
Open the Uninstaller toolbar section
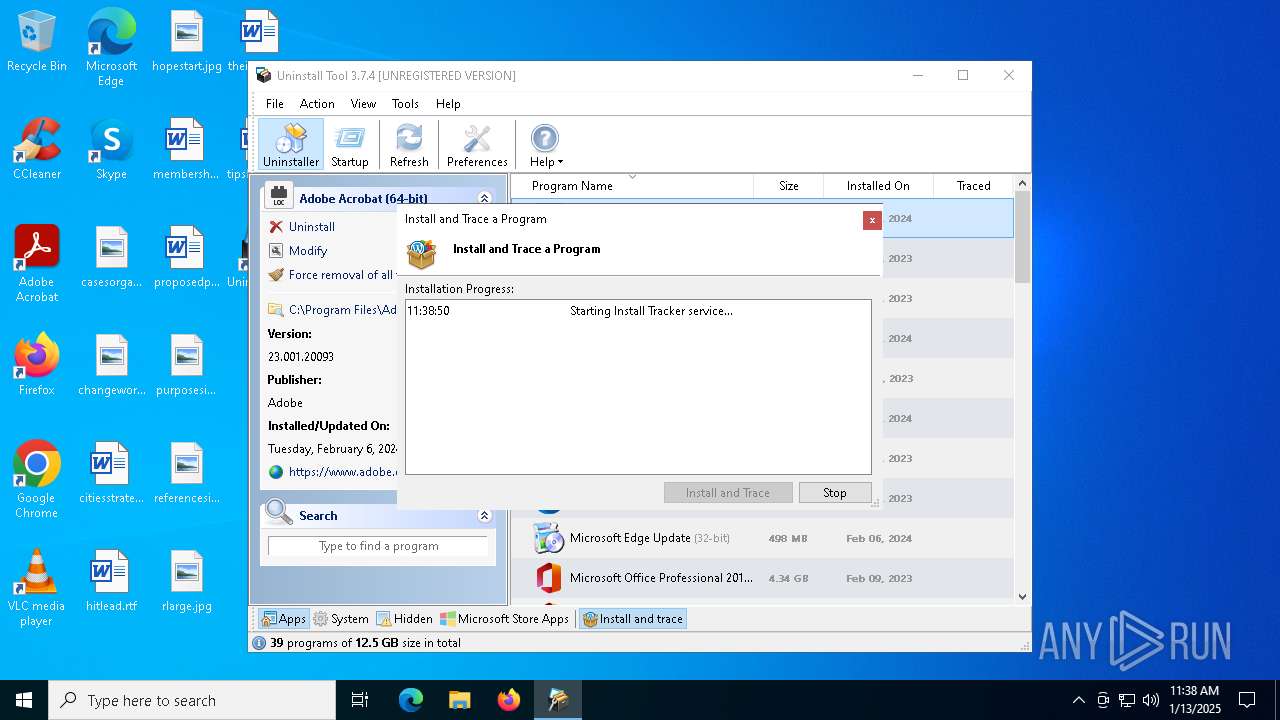(291, 145)
